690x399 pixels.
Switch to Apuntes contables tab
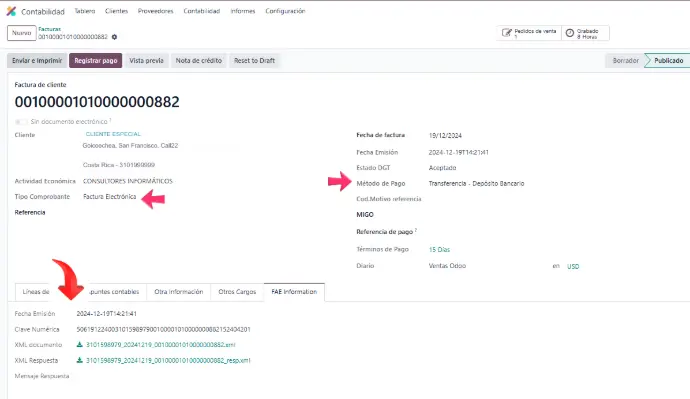pyautogui.click(x=114, y=292)
